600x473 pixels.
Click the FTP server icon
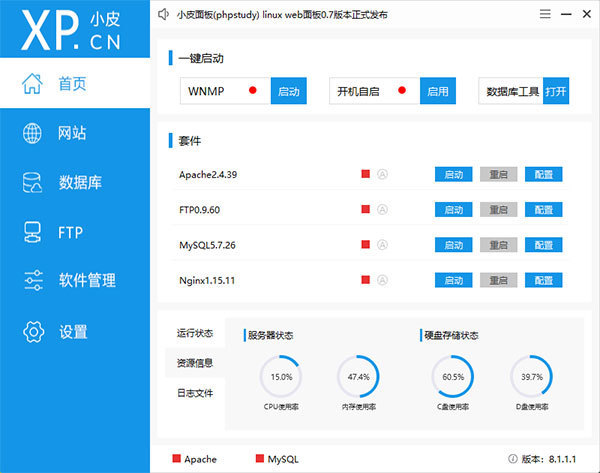click(32, 232)
